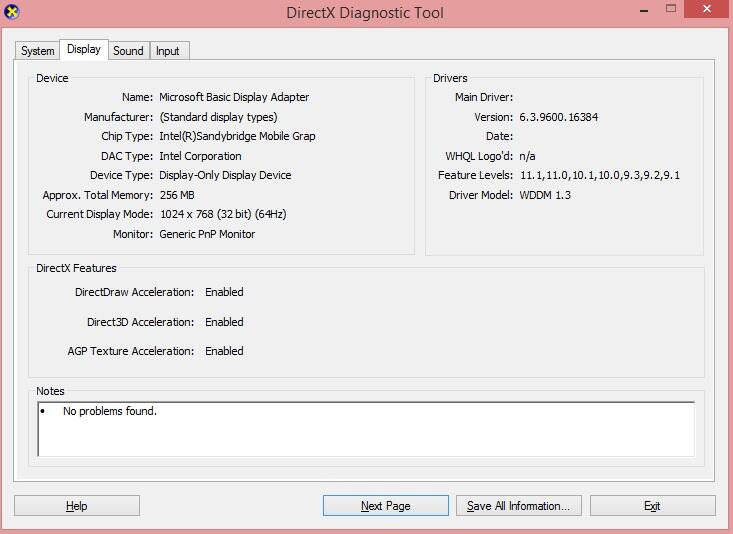Click 'Microsoft Basic Display Adapter' name value
The image size is (733, 534).
click(x=234, y=97)
